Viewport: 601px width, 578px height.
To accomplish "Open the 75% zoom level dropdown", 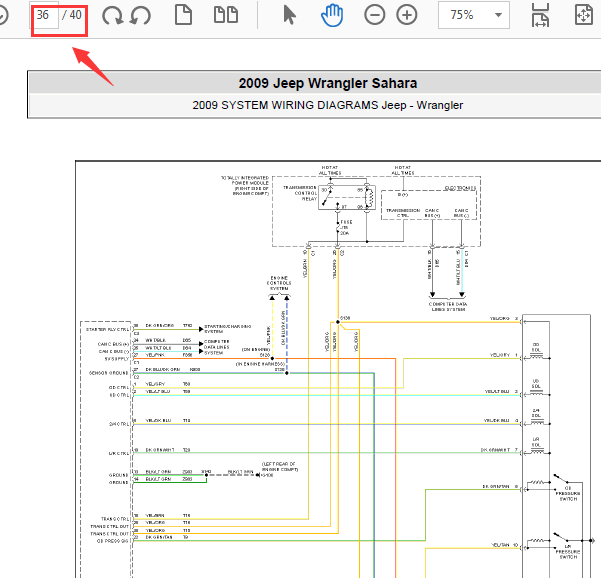I will pos(474,15).
